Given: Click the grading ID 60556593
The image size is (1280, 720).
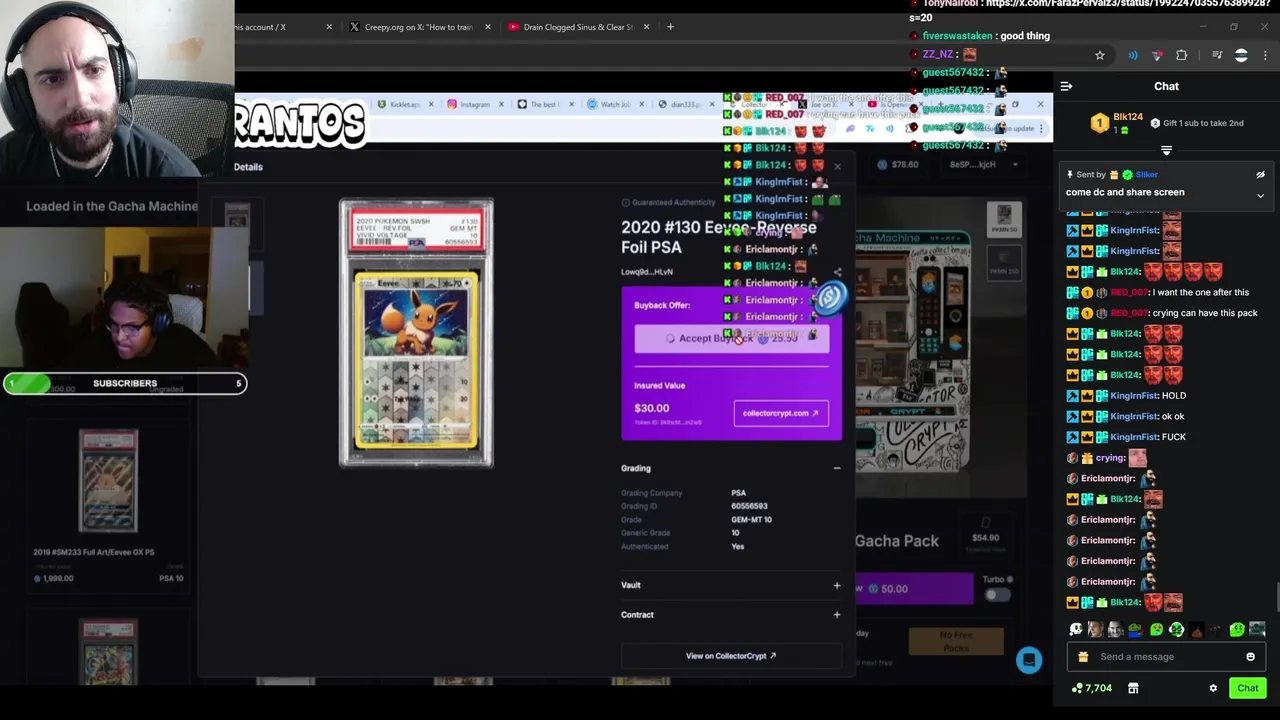Looking at the screenshot, I should tap(749, 506).
